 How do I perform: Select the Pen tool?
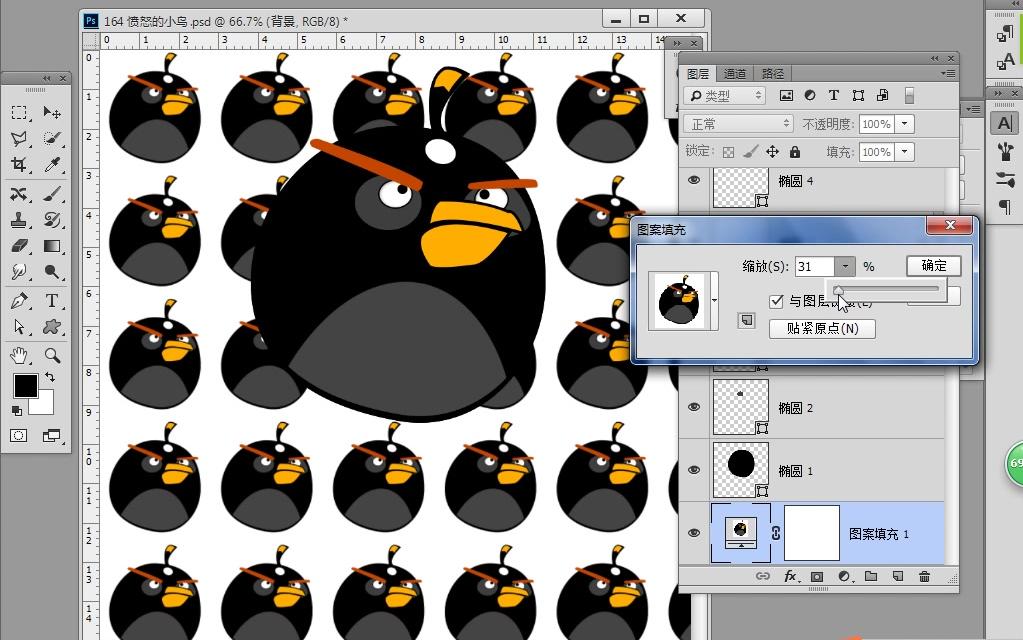(19, 301)
